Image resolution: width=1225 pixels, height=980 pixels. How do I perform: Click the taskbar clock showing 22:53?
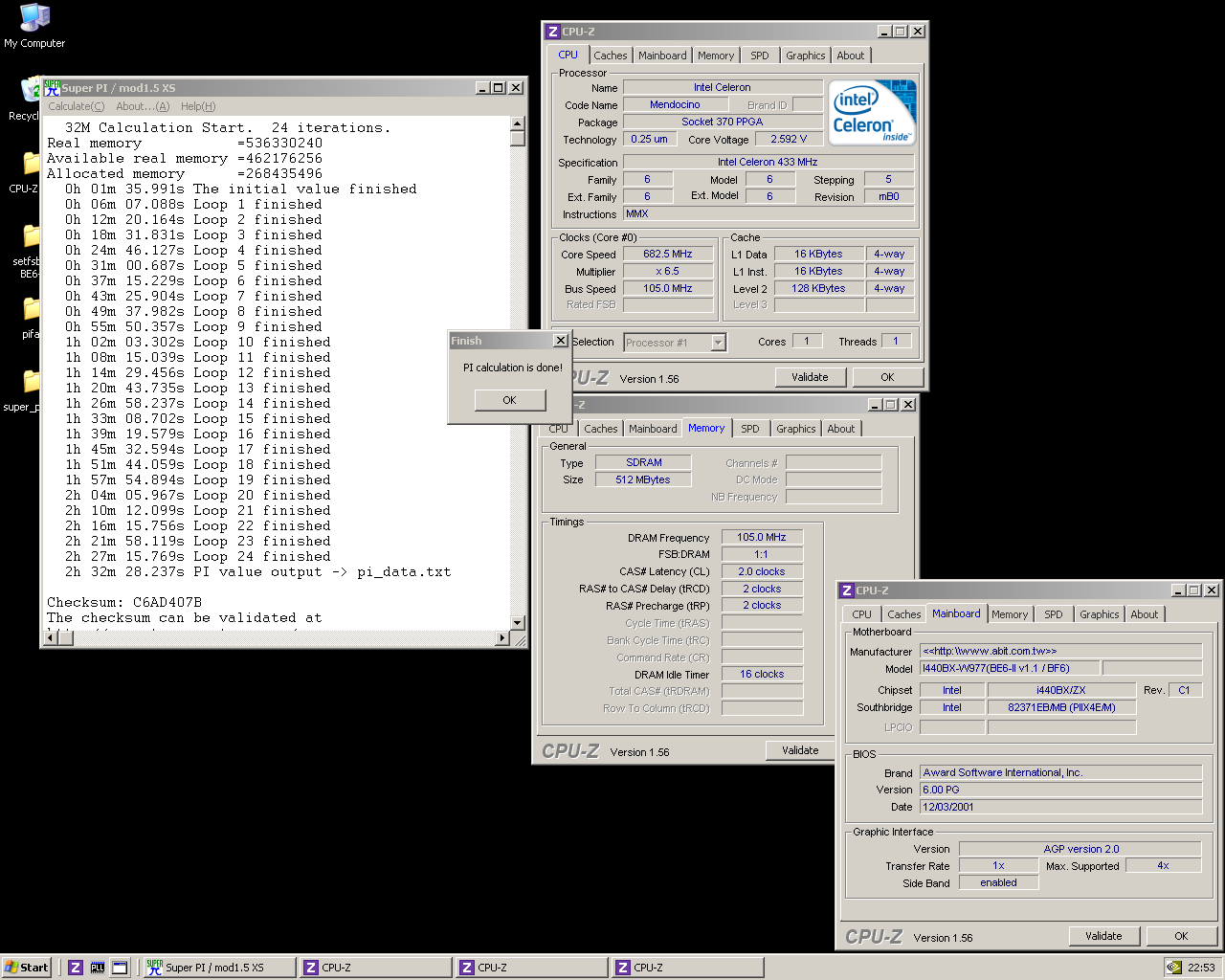[1201, 968]
